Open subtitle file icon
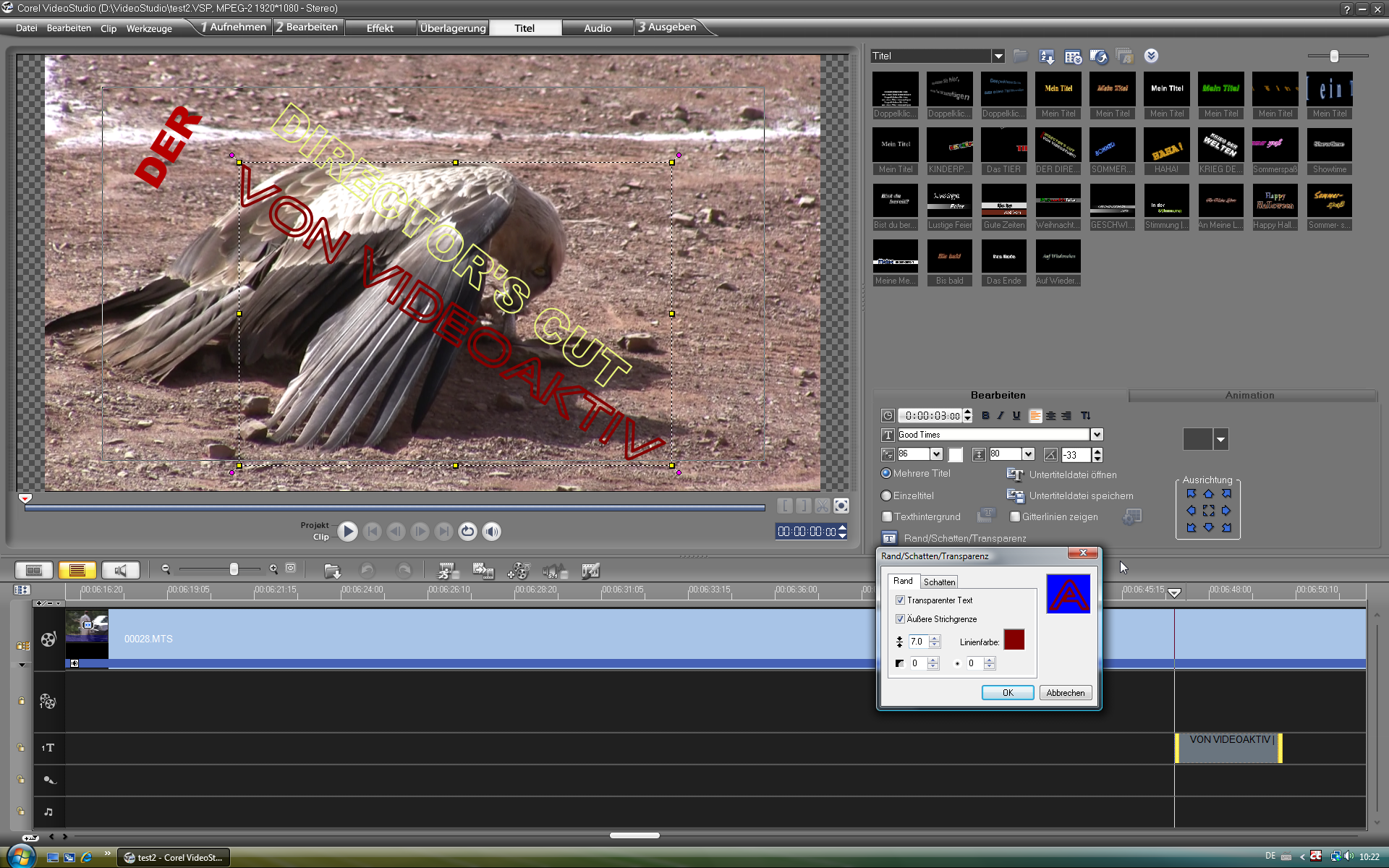Image resolution: width=1389 pixels, height=868 pixels. click(1015, 475)
